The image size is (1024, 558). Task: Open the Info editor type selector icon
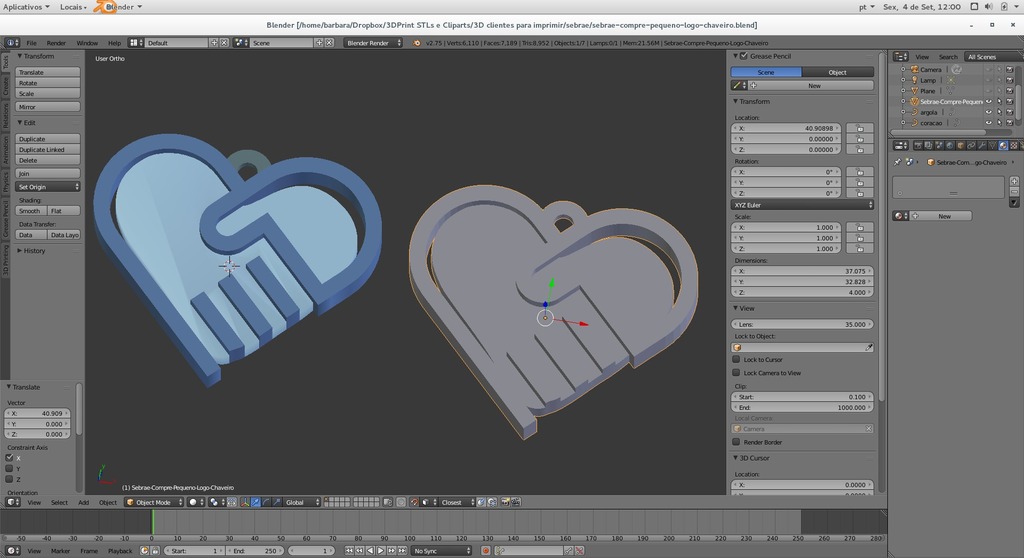click(x=12, y=42)
